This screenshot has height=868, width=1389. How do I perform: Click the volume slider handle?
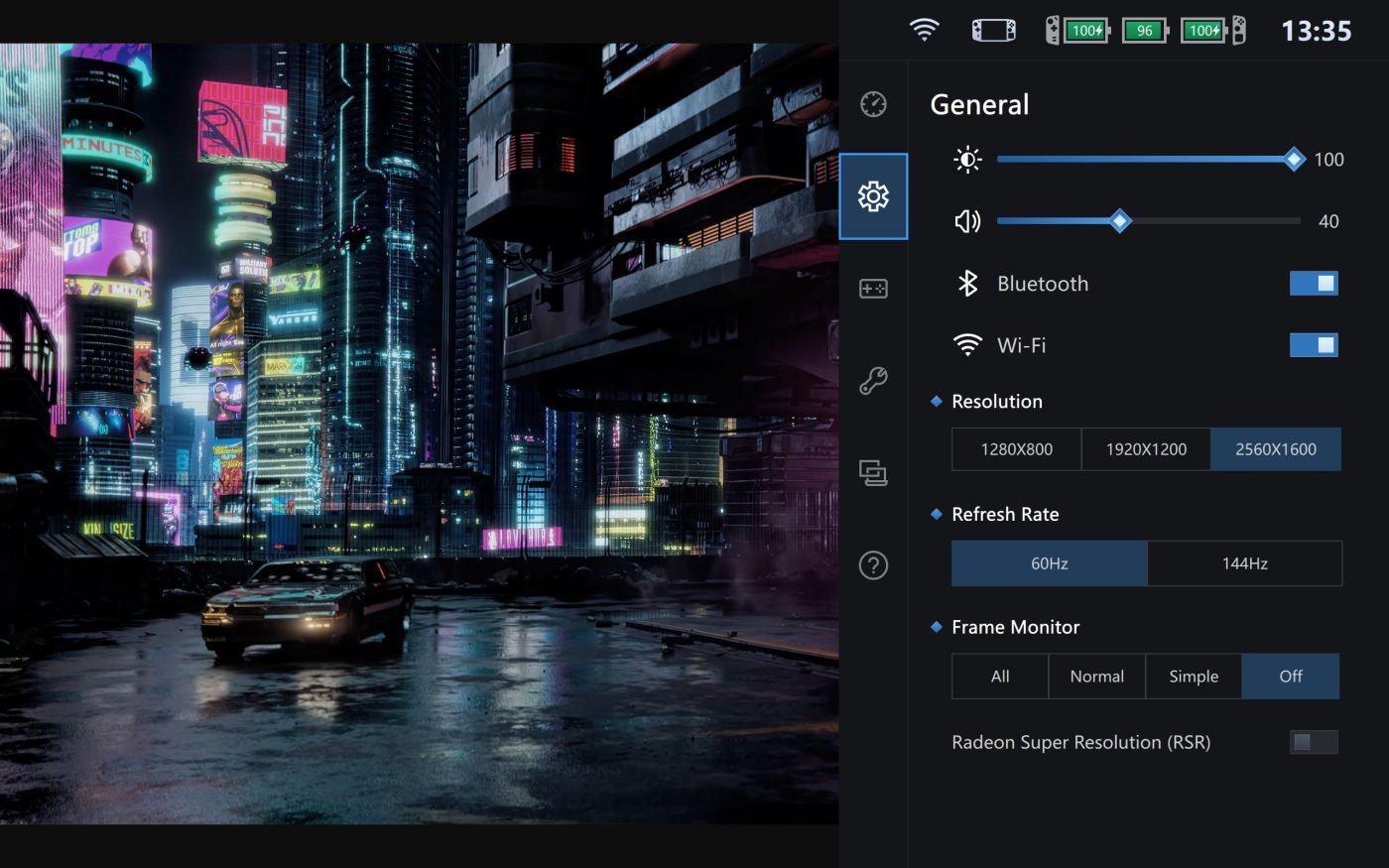1120,221
